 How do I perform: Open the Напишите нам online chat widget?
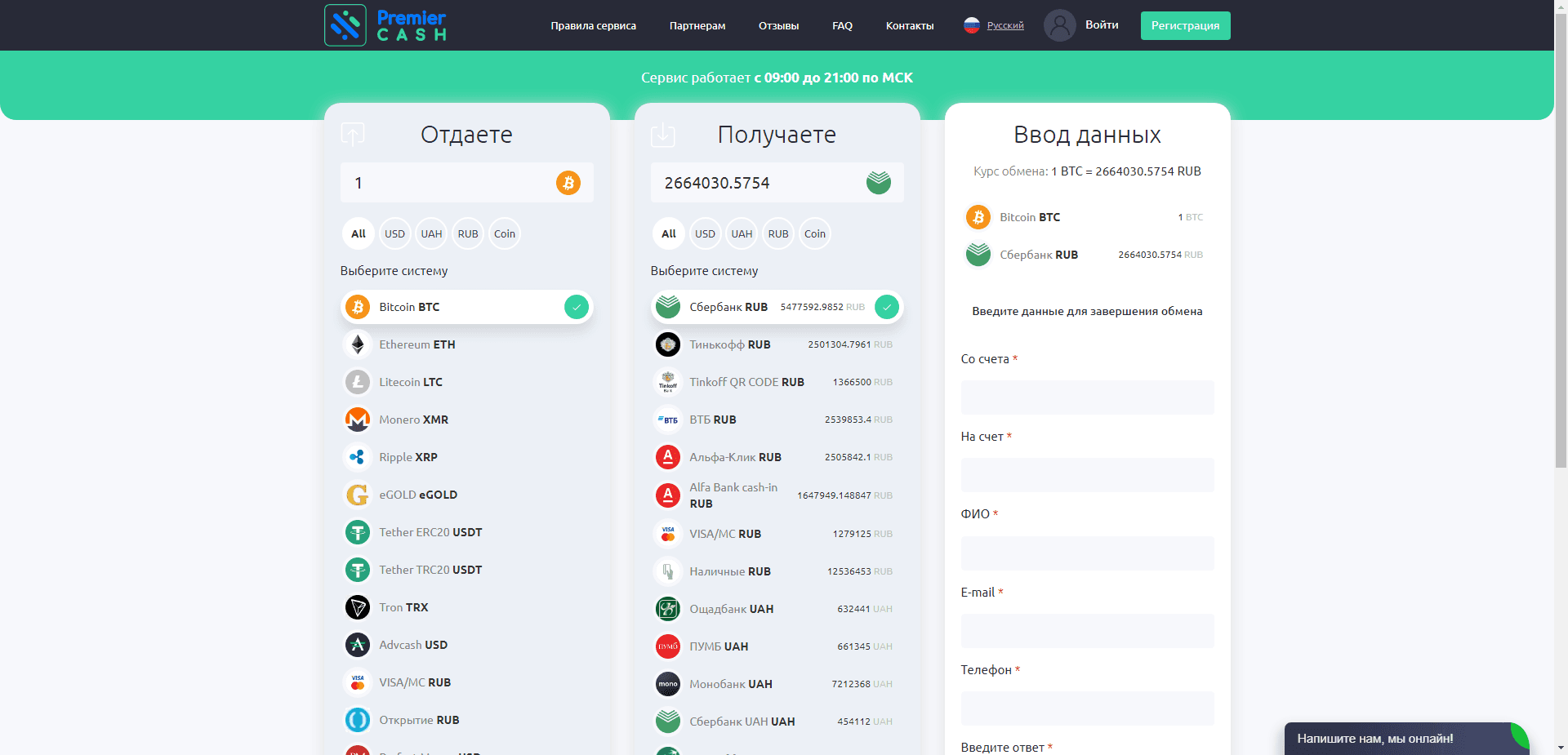click(x=1374, y=739)
